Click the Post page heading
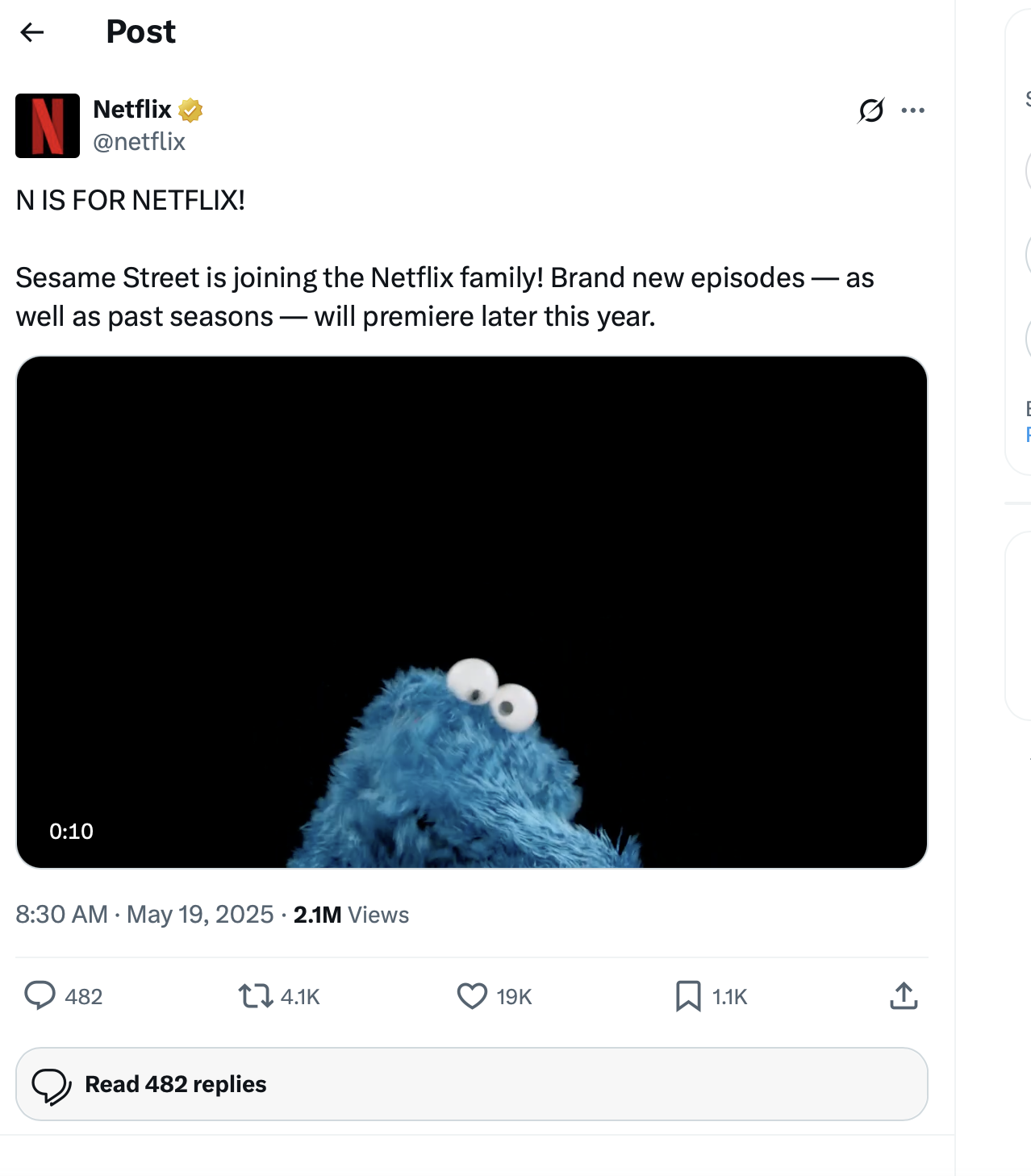1031x1176 pixels. [x=140, y=32]
